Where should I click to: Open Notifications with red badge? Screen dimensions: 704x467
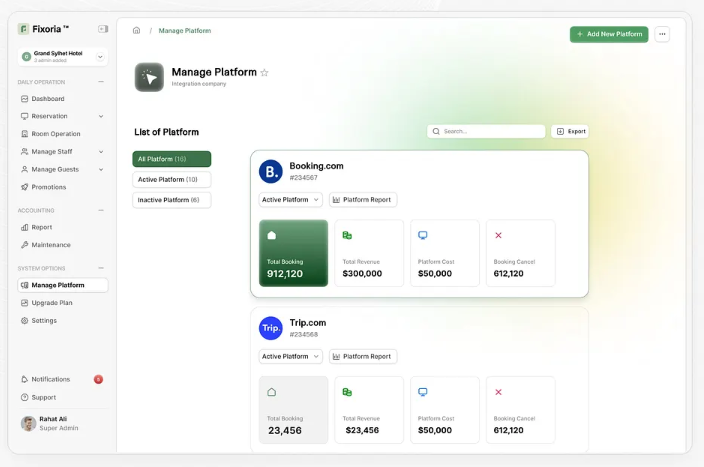pyautogui.click(x=50, y=379)
